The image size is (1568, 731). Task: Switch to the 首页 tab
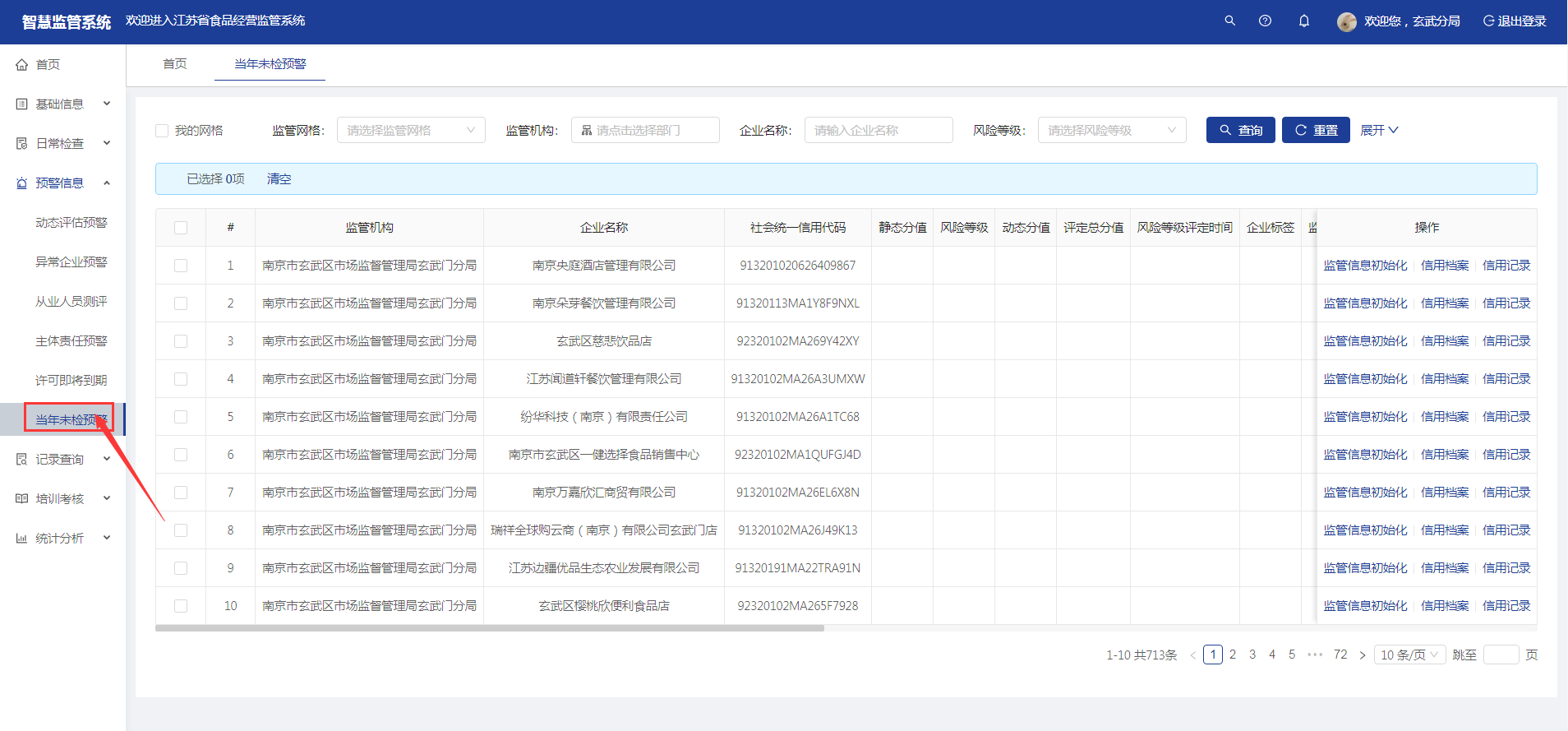coord(174,64)
